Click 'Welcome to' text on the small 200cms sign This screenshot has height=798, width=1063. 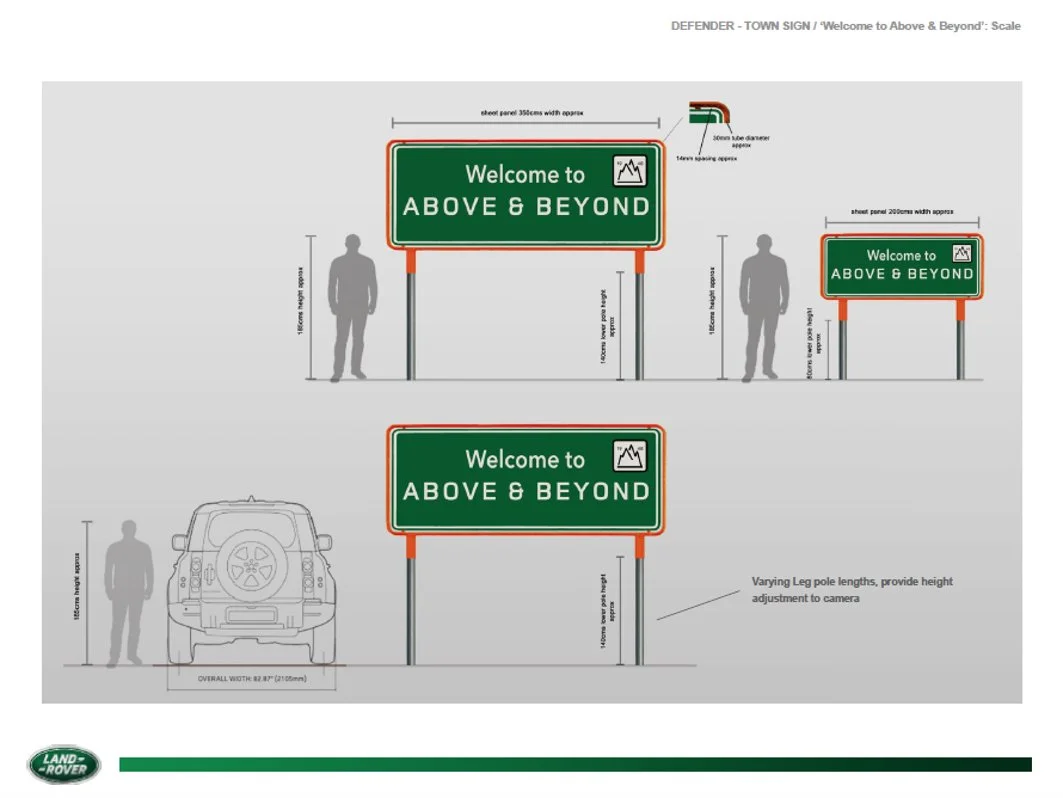tap(901, 256)
